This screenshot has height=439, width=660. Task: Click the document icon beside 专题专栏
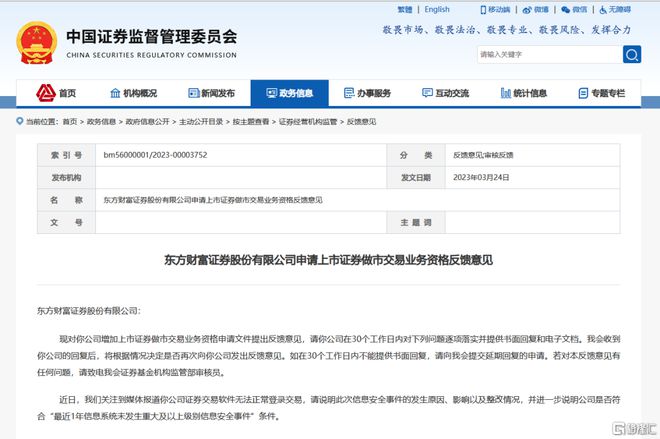tap(583, 93)
